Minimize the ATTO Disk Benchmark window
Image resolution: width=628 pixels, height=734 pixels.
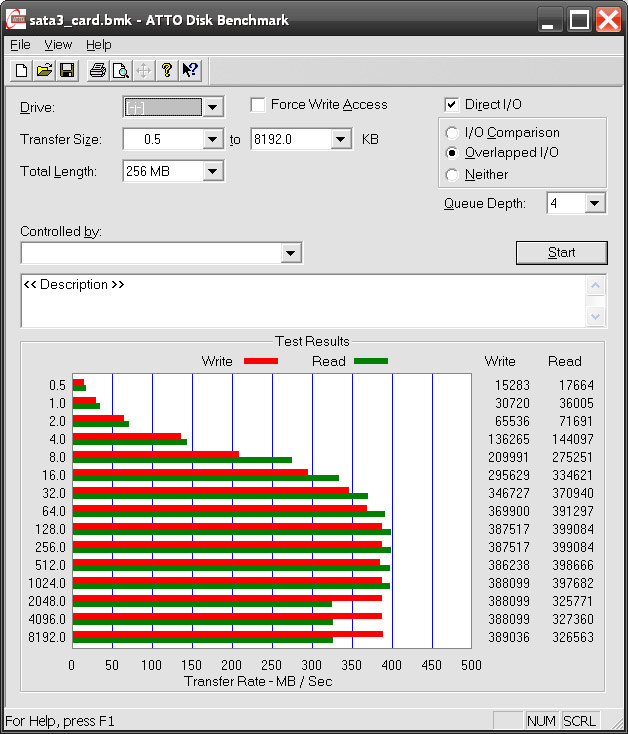(x=549, y=20)
